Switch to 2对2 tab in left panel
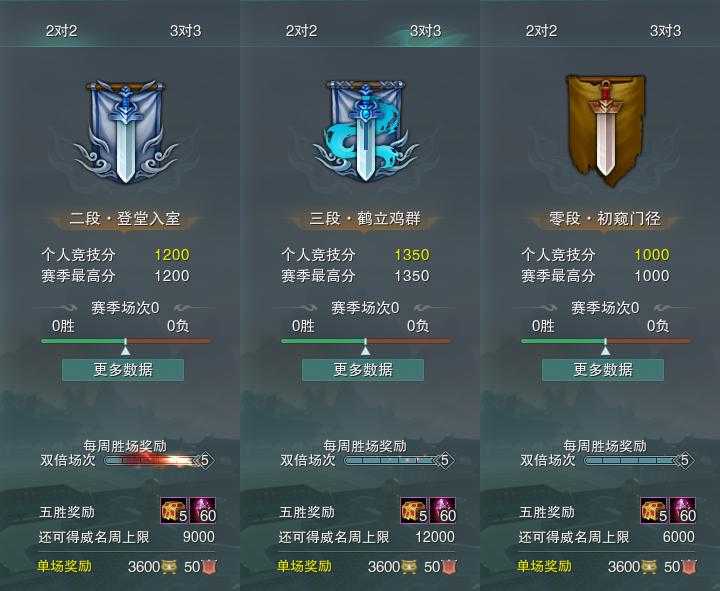This screenshot has width=720, height=591. (x=61, y=31)
